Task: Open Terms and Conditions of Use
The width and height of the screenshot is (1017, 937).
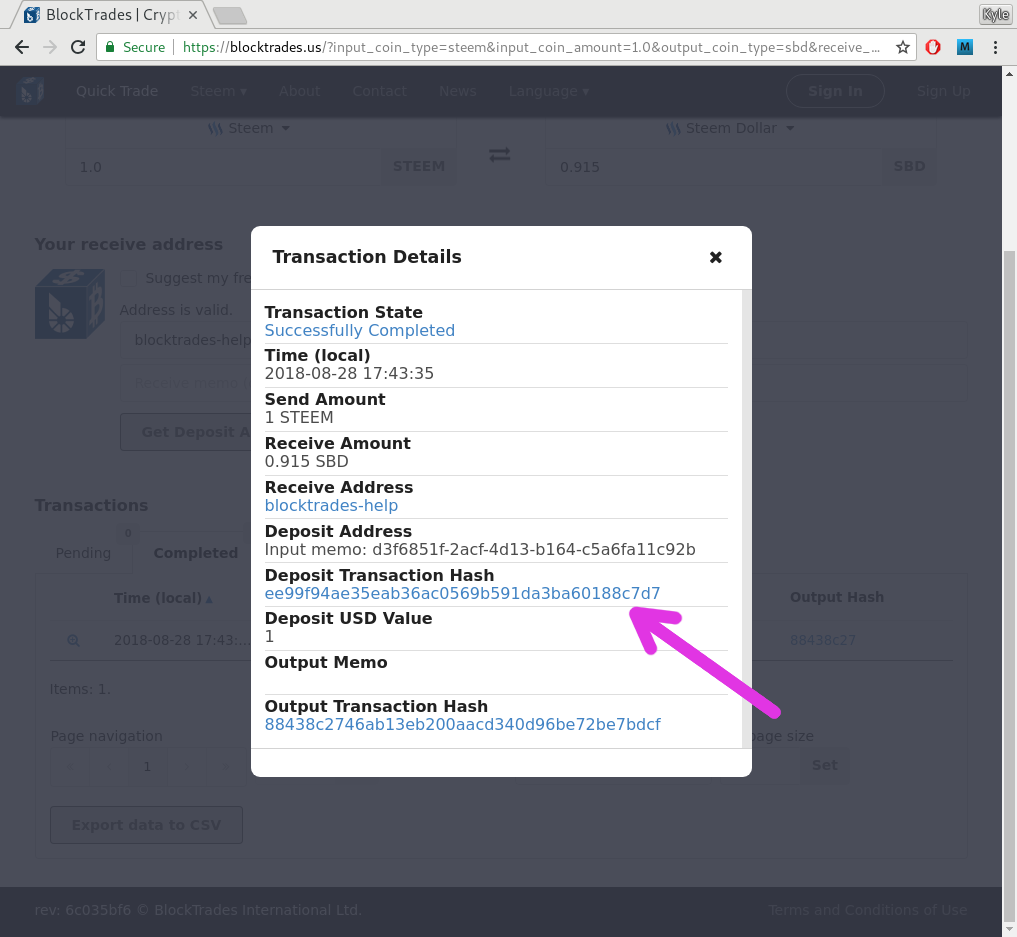Action: tap(867, 910)
